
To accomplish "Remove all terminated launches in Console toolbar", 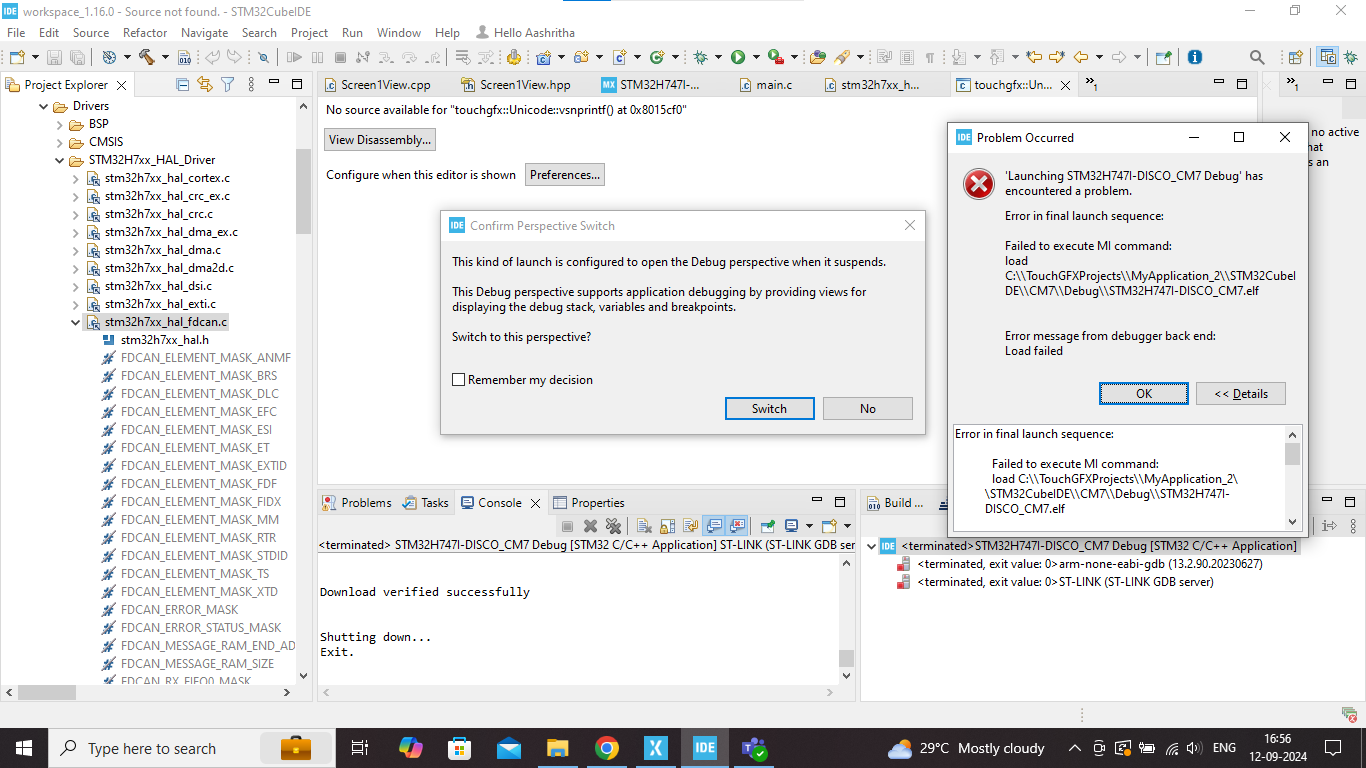I will click(613, 525).
